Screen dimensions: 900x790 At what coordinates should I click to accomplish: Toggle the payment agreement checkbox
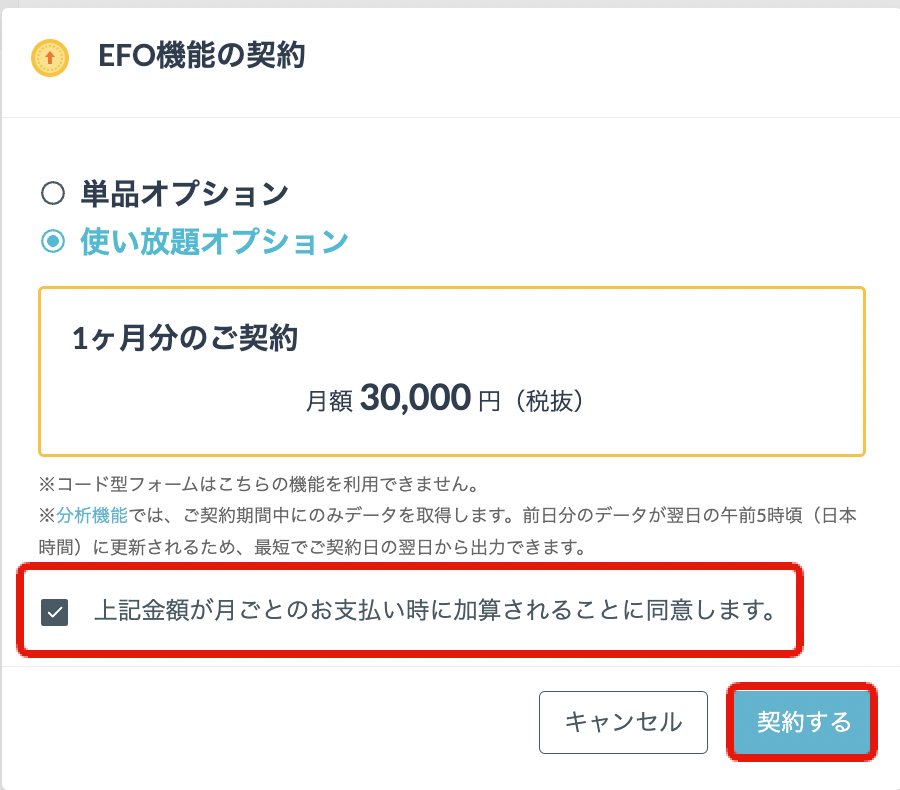click(x=54, y=611)
